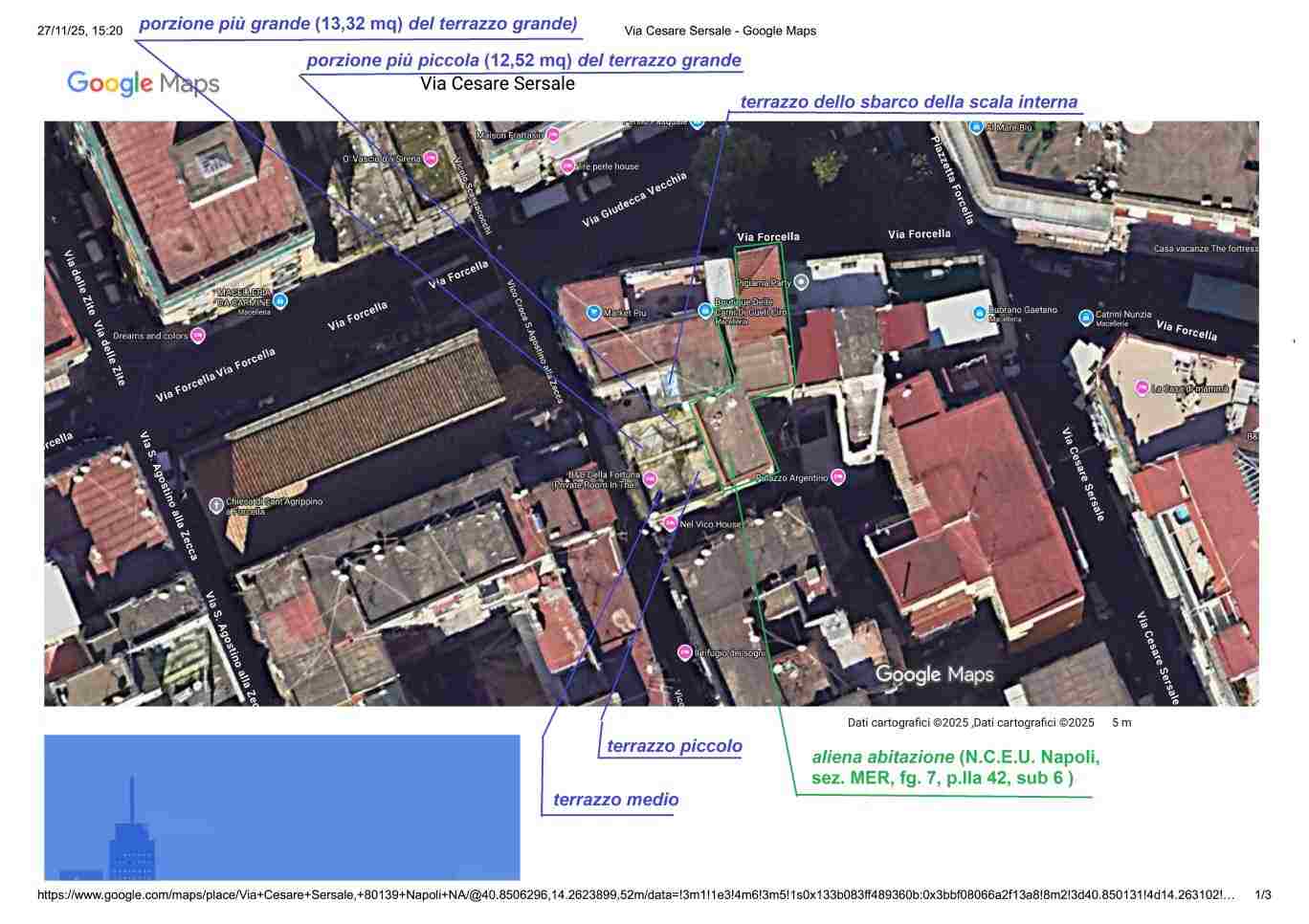Click the O' Vascio d'a Sirena pin
The width and height of the screenshot is (1309, 924).
coord(430,158)
